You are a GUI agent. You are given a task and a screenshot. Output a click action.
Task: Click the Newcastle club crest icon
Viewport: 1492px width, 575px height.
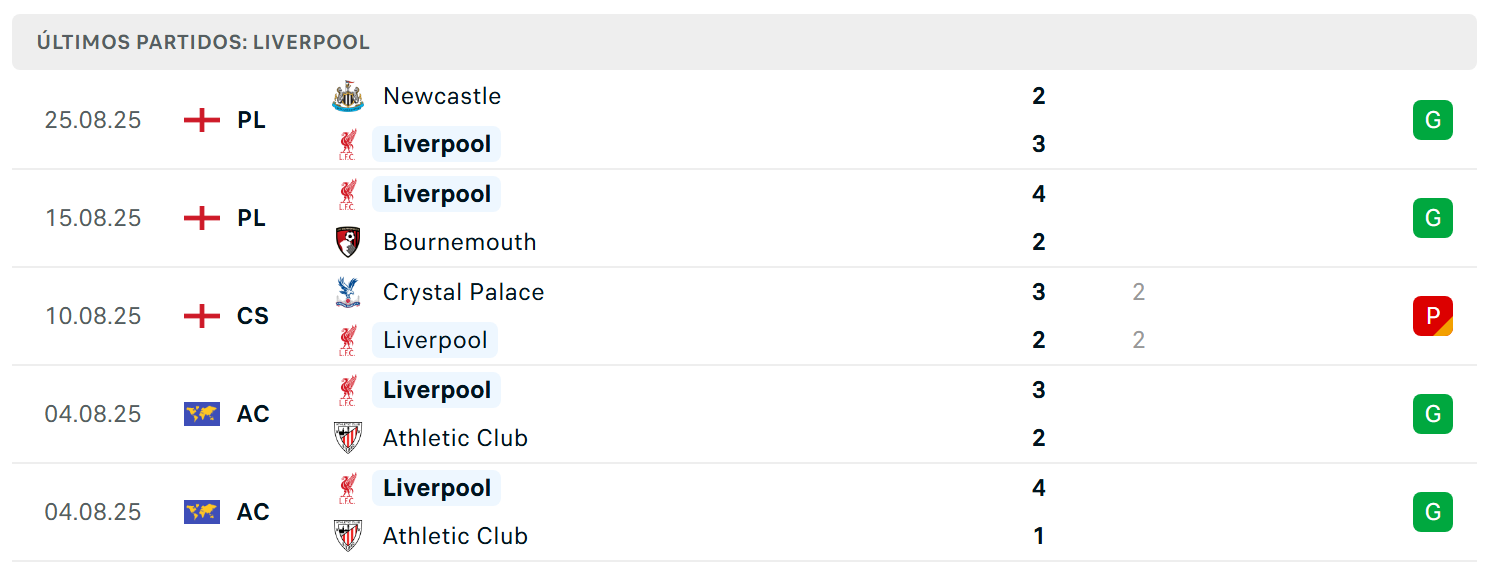point(348,96)
